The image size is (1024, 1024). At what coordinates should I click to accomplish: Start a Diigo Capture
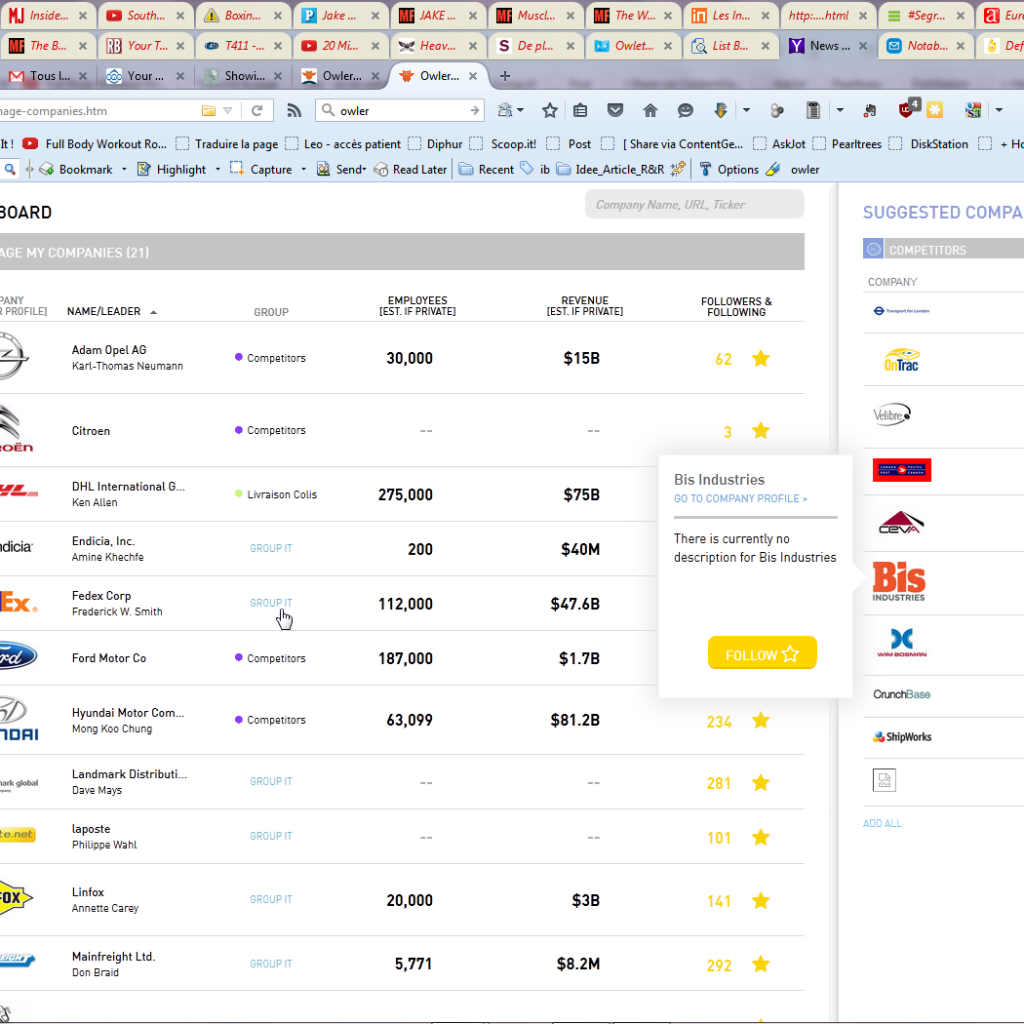click(x=261, y=169)
